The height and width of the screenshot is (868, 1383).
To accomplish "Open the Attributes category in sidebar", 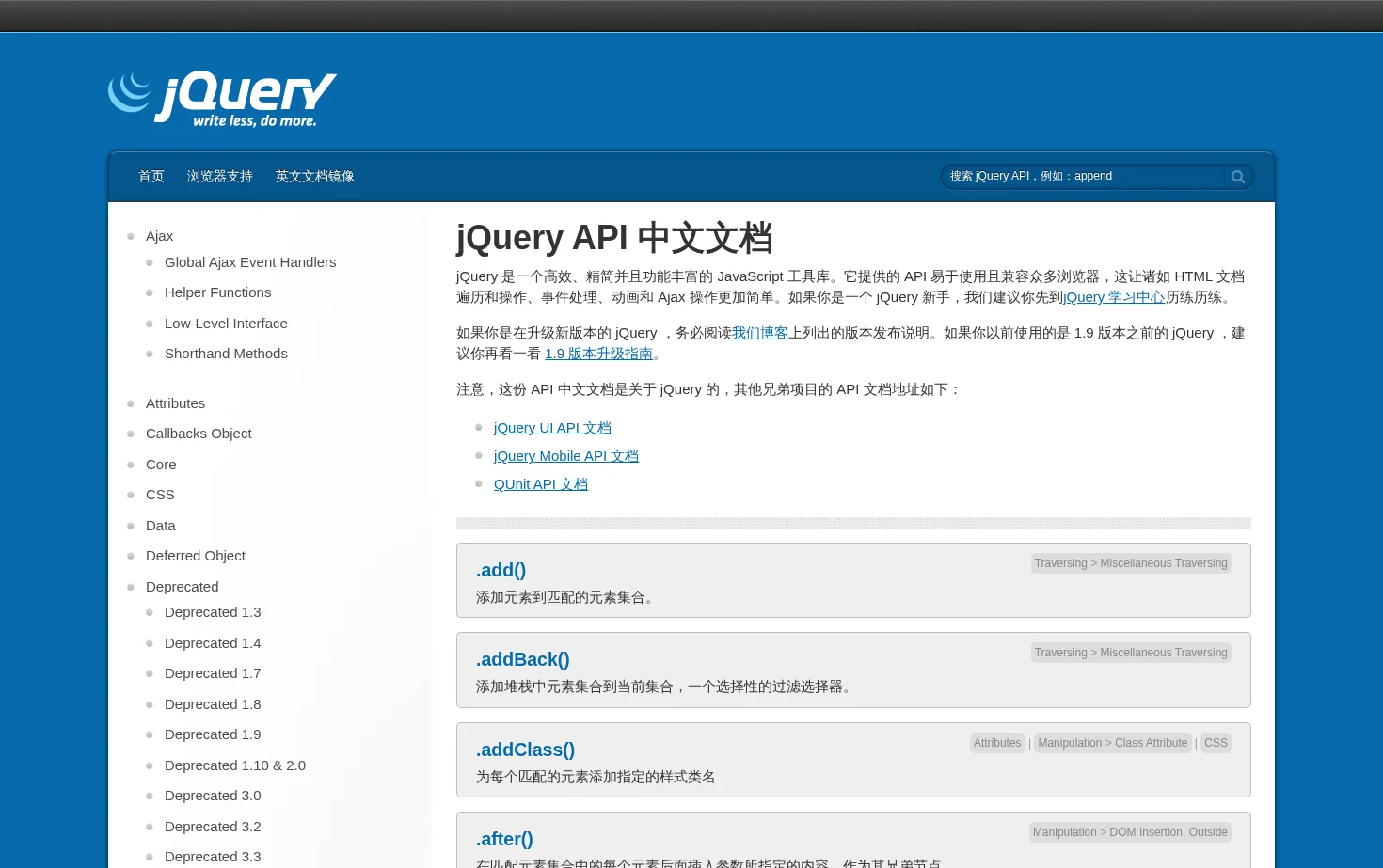I will (x=175, y=403).
